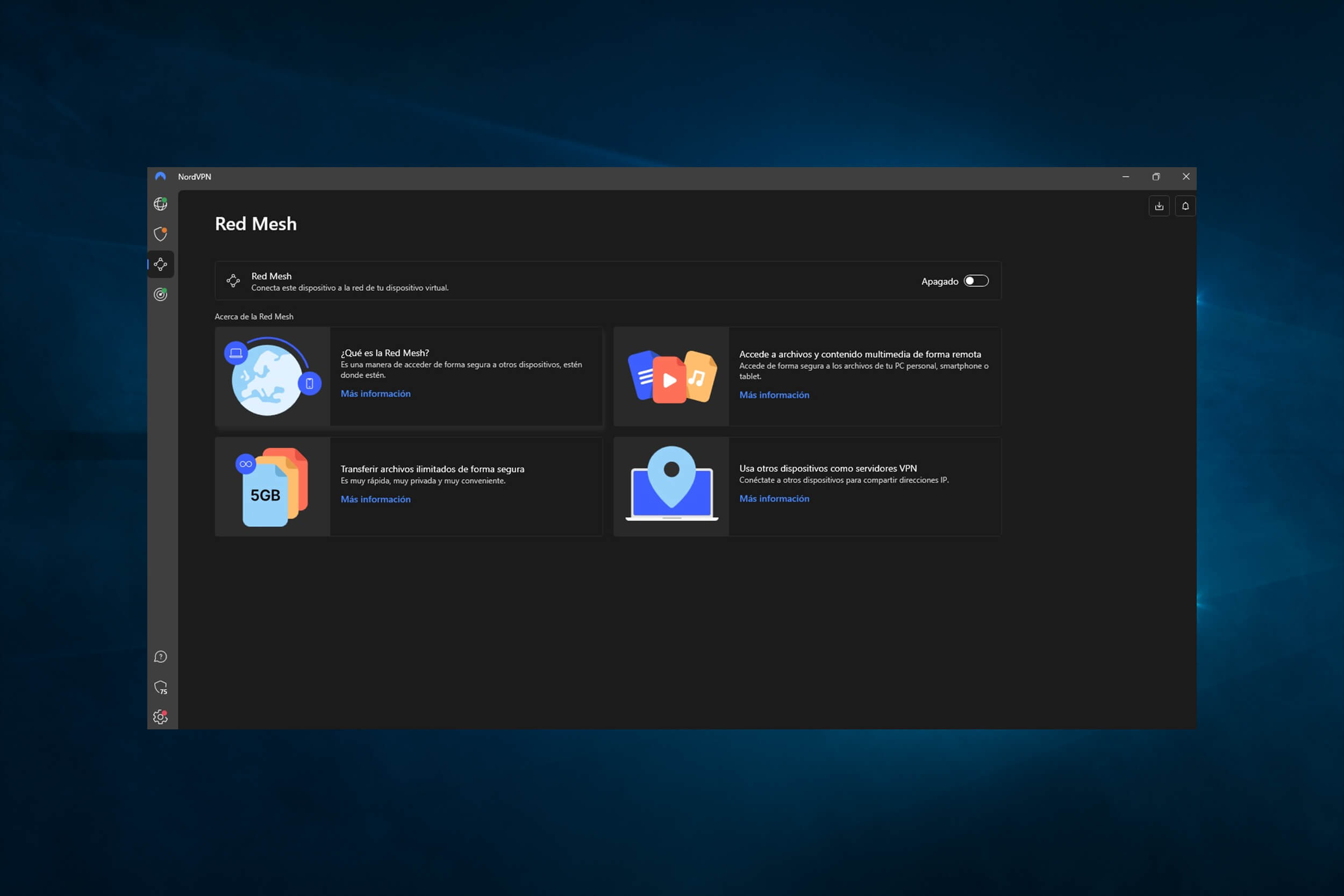Open the security score shield showing 75
1344x896 pixels.
pyautogui.click(x=161, y=687)
